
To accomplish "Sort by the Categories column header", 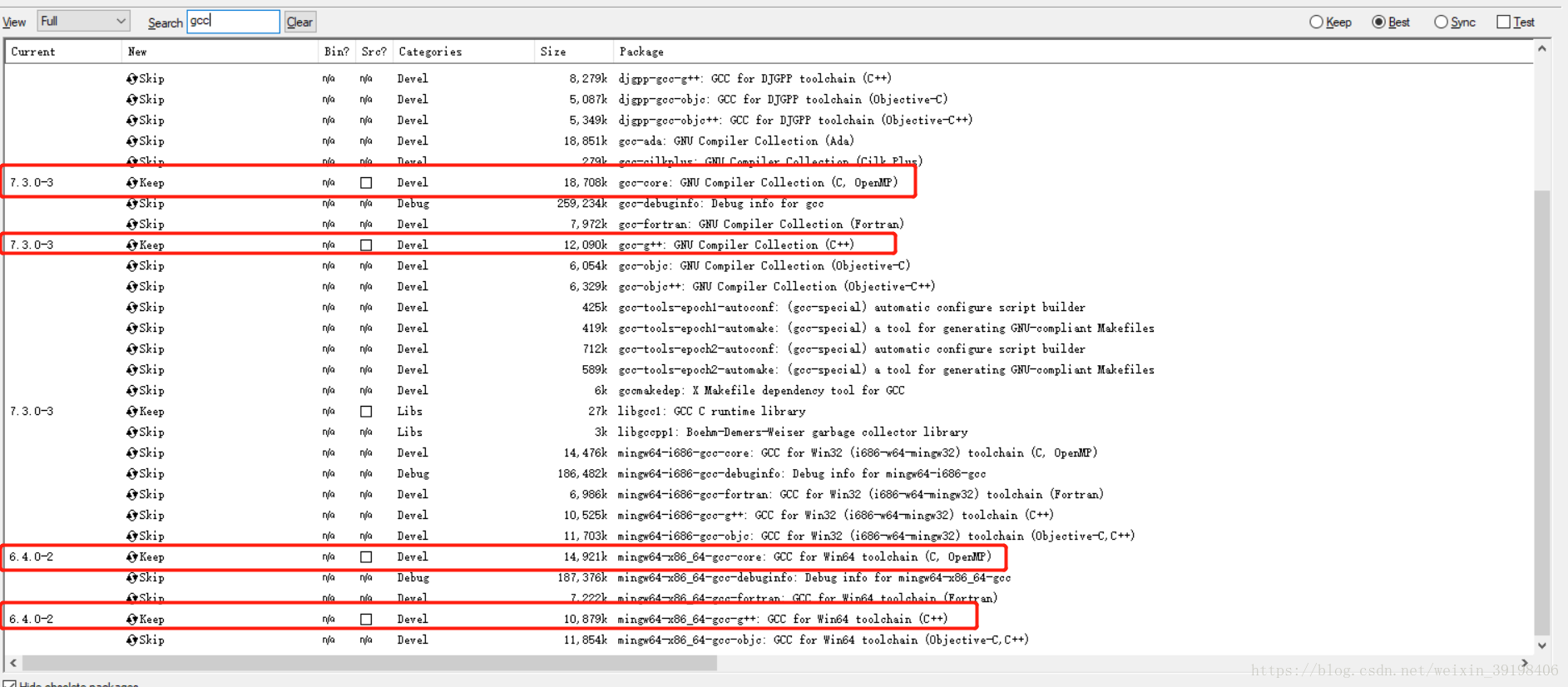I will point(463,52).
